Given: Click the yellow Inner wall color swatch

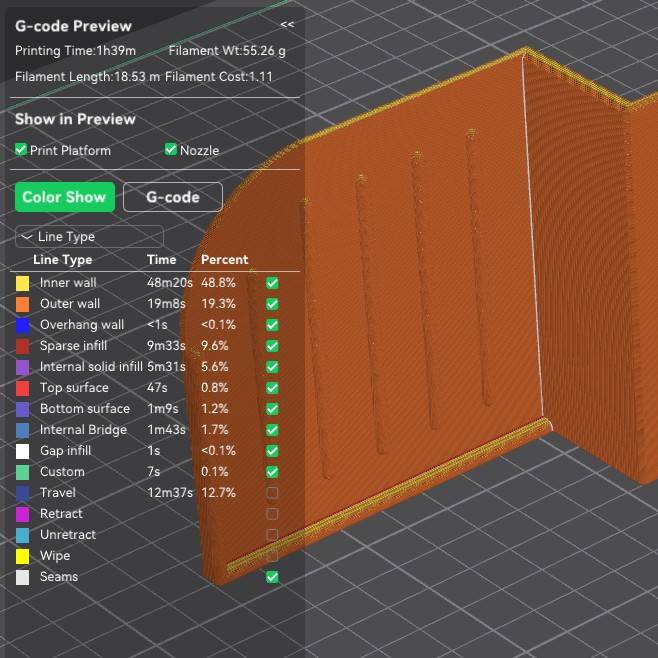Looking at the screenshot, I should (x=23, y=283).
